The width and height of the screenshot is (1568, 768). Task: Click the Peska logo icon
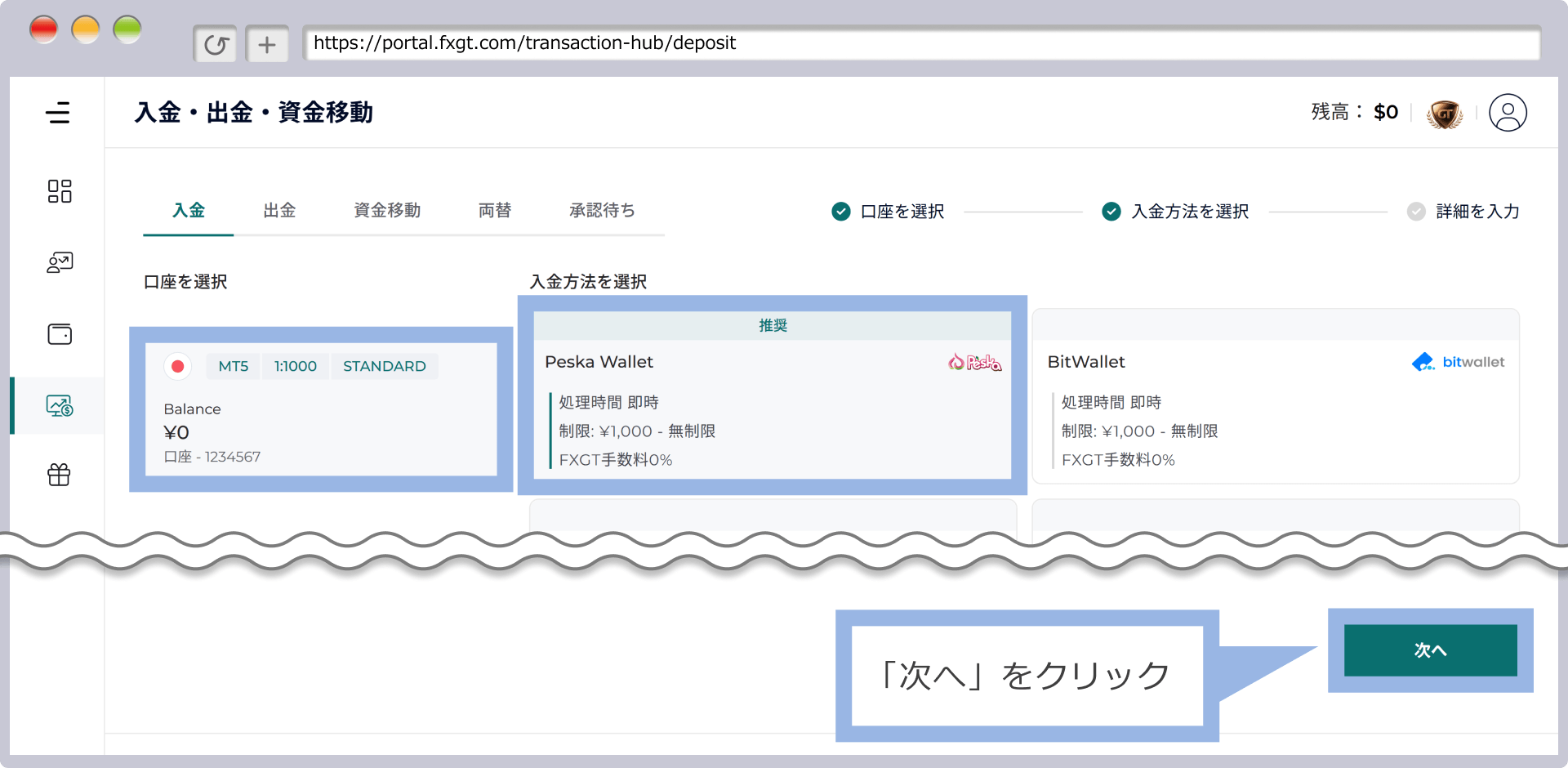point(974,362)
